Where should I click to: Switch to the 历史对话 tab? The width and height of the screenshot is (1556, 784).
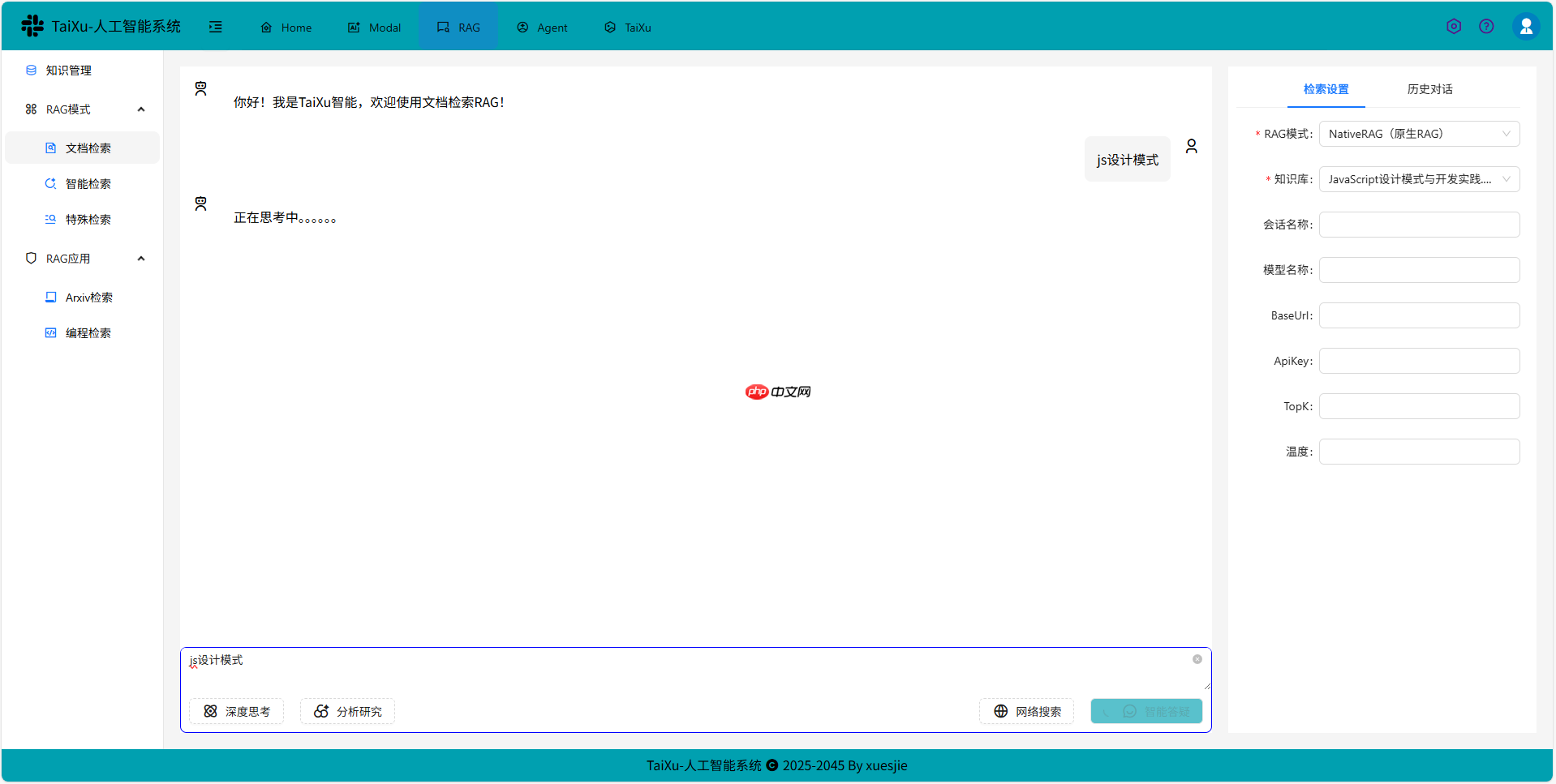coord(1429,89)
